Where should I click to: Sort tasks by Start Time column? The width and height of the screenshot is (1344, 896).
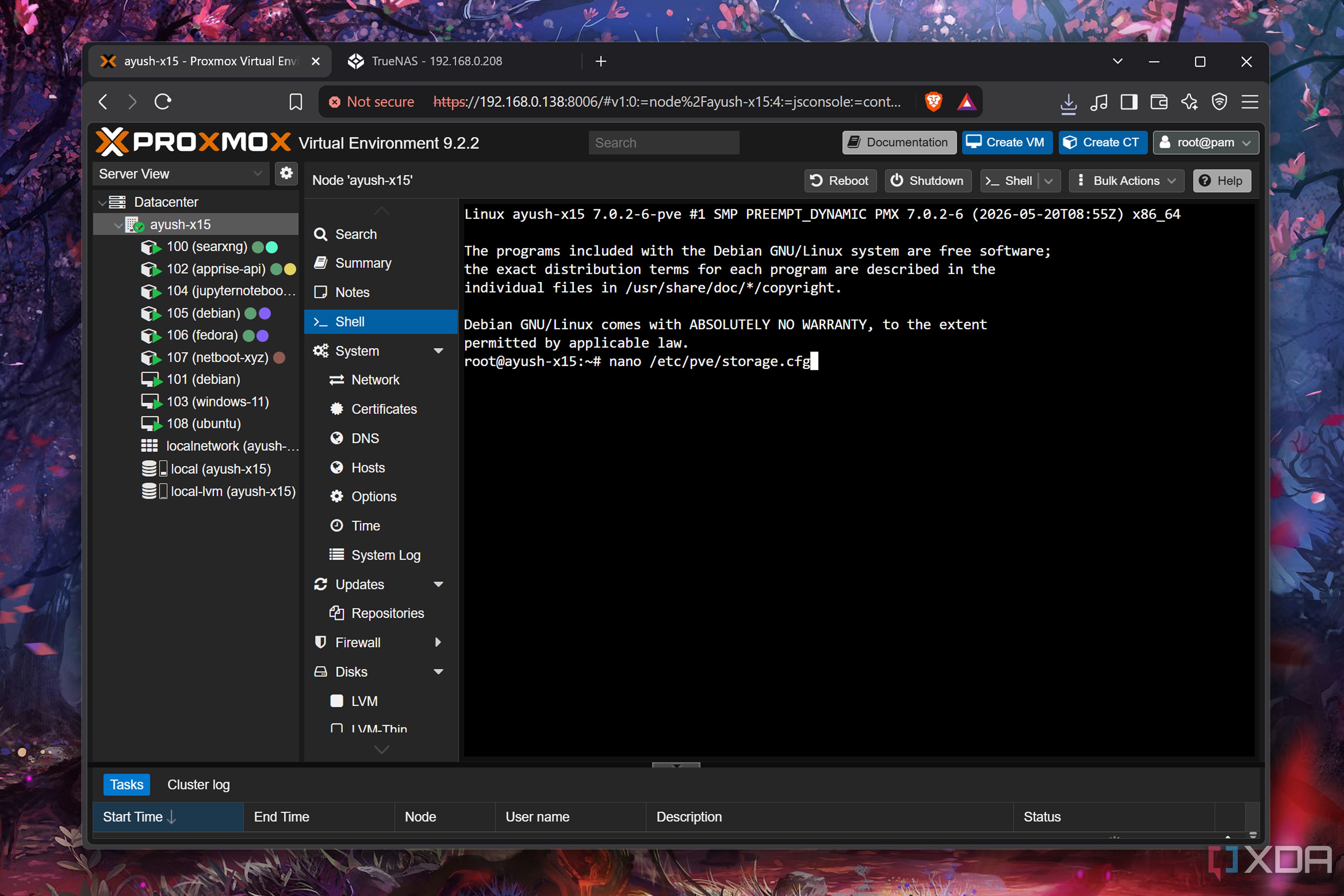(x=168, y=817)
